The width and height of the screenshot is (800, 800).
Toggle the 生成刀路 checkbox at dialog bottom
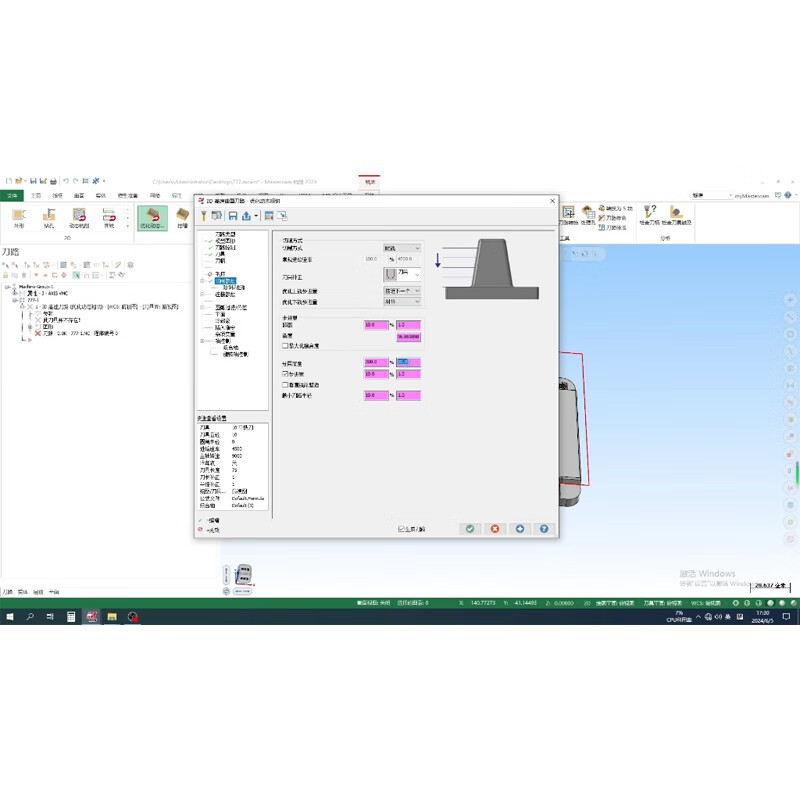[401, 529]
